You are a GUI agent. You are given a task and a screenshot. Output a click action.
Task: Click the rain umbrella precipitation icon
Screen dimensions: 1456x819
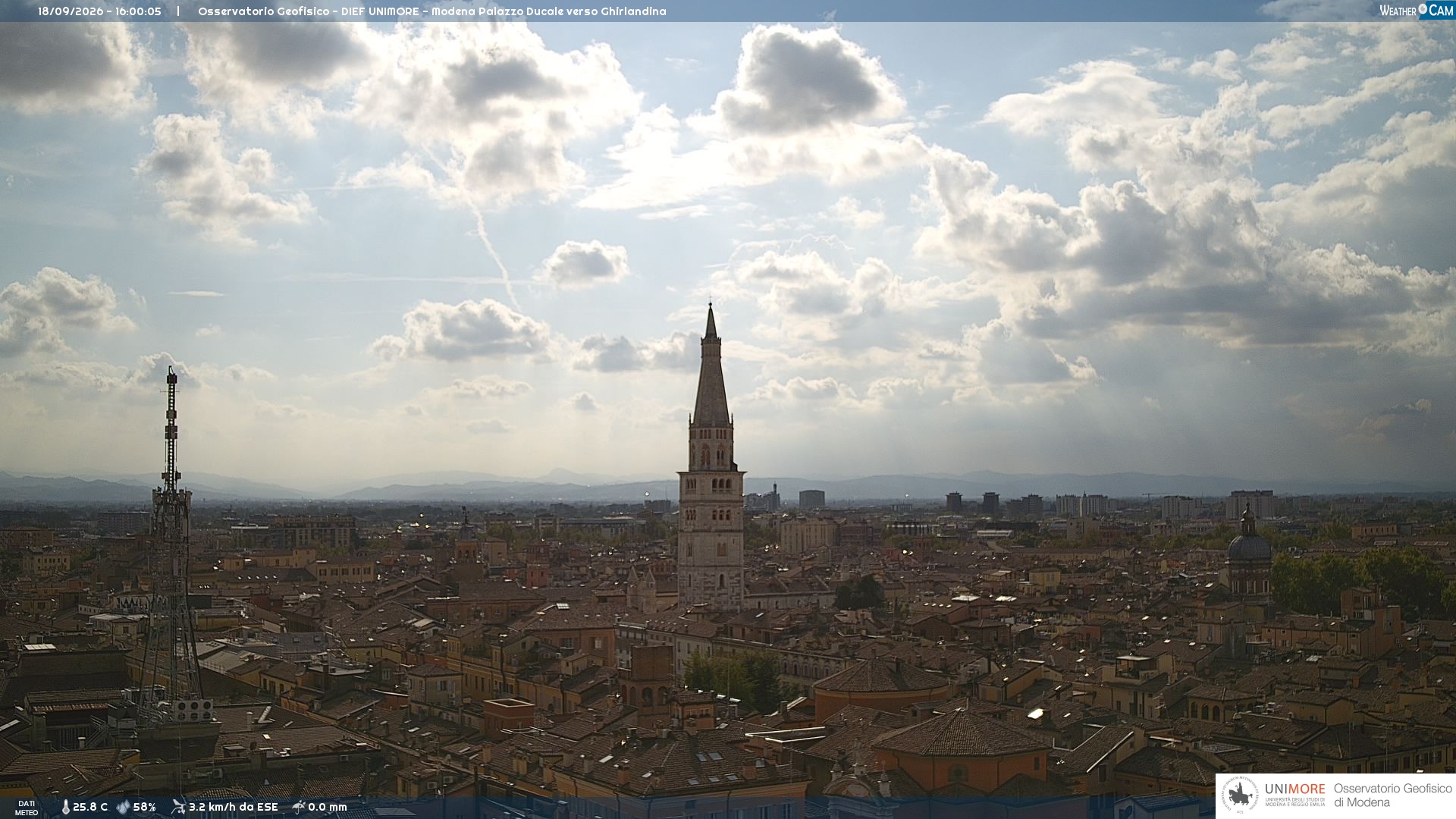(298, 807)
